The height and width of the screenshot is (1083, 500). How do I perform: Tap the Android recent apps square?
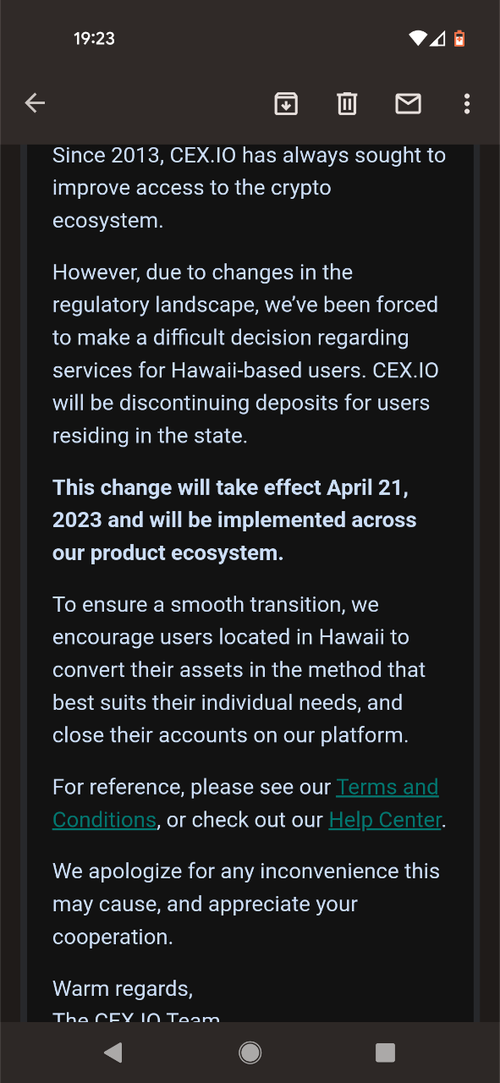(x=385, y=1052)
